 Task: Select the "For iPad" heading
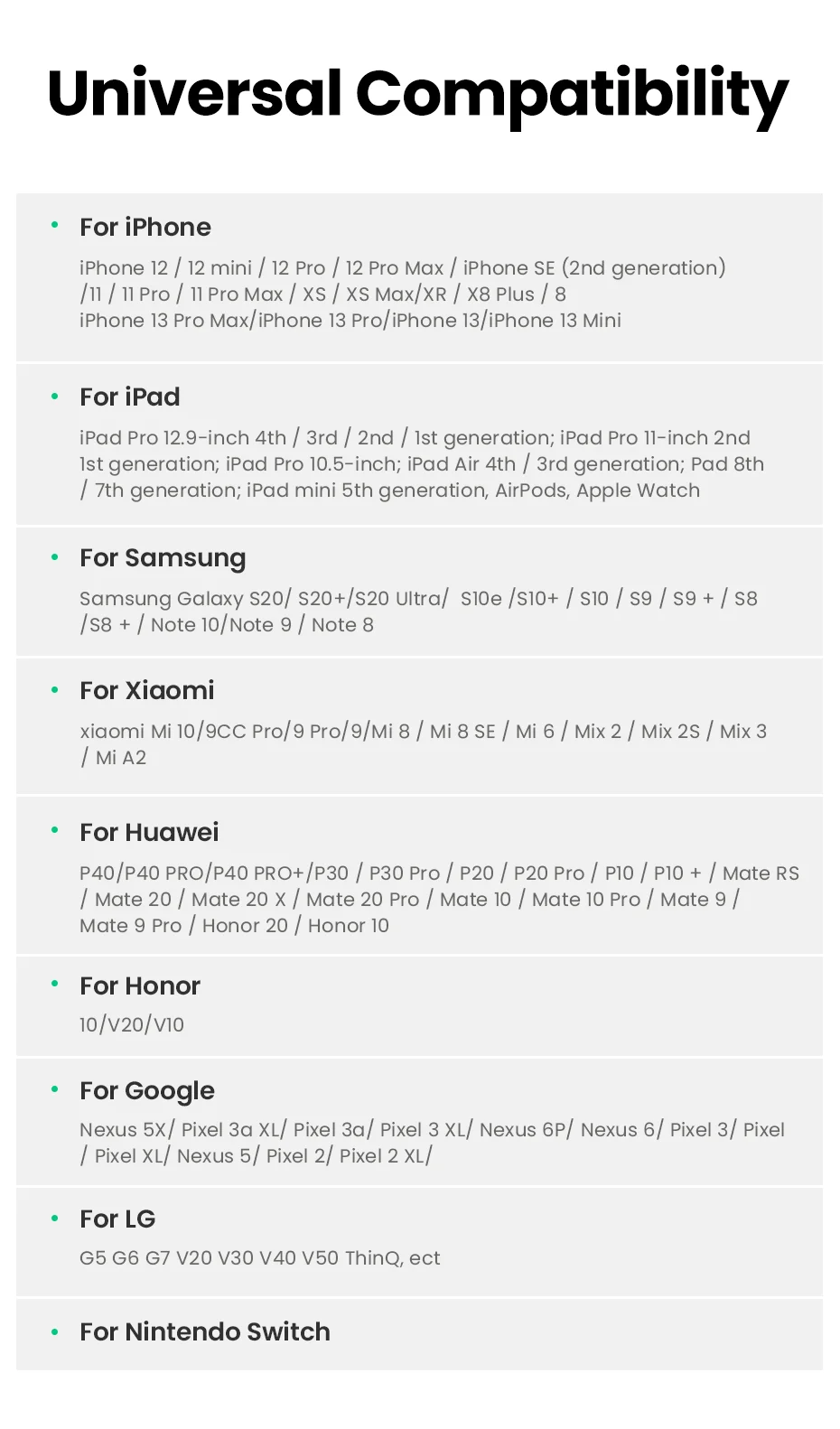130,397
